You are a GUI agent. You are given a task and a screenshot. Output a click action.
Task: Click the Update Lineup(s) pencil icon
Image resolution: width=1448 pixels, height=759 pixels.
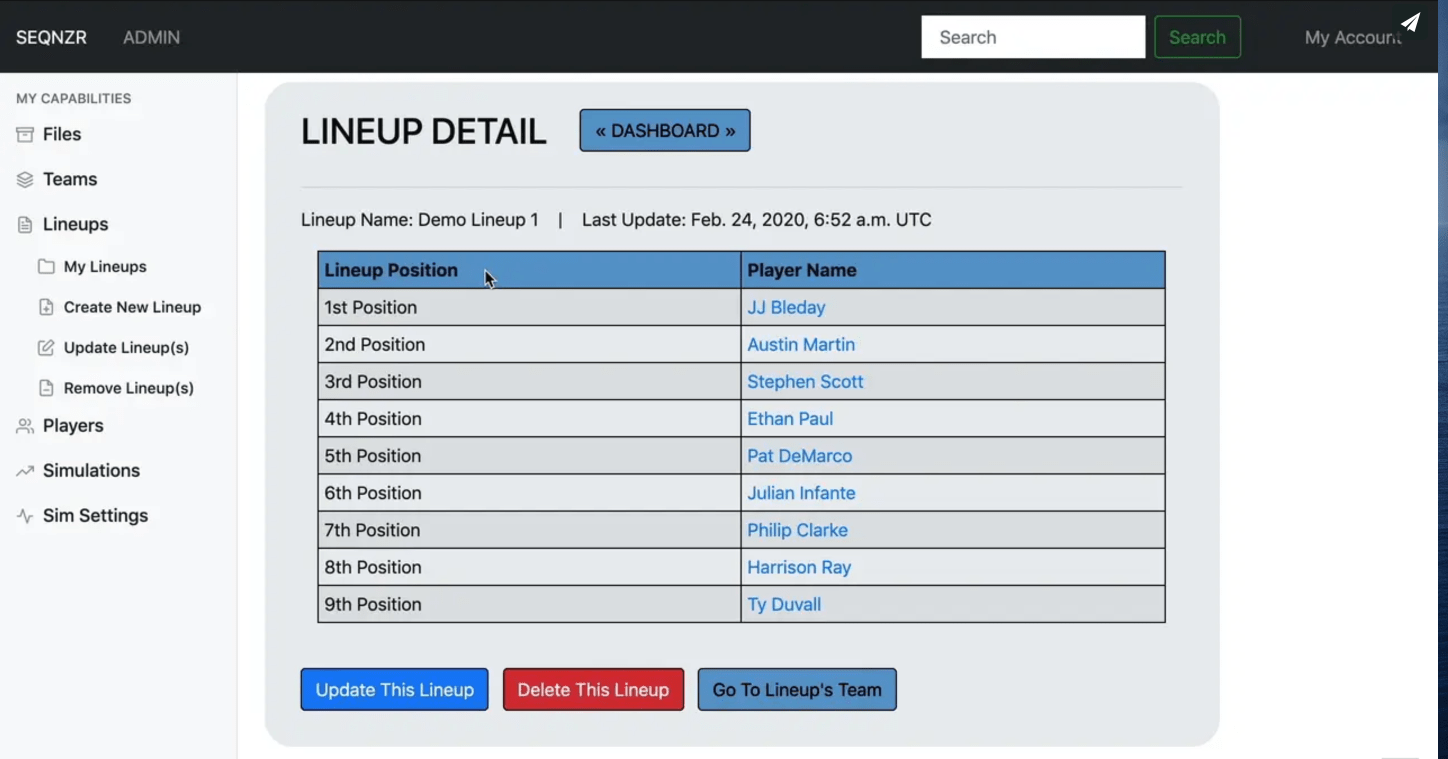pyautogui.click(x=46, y=348)
